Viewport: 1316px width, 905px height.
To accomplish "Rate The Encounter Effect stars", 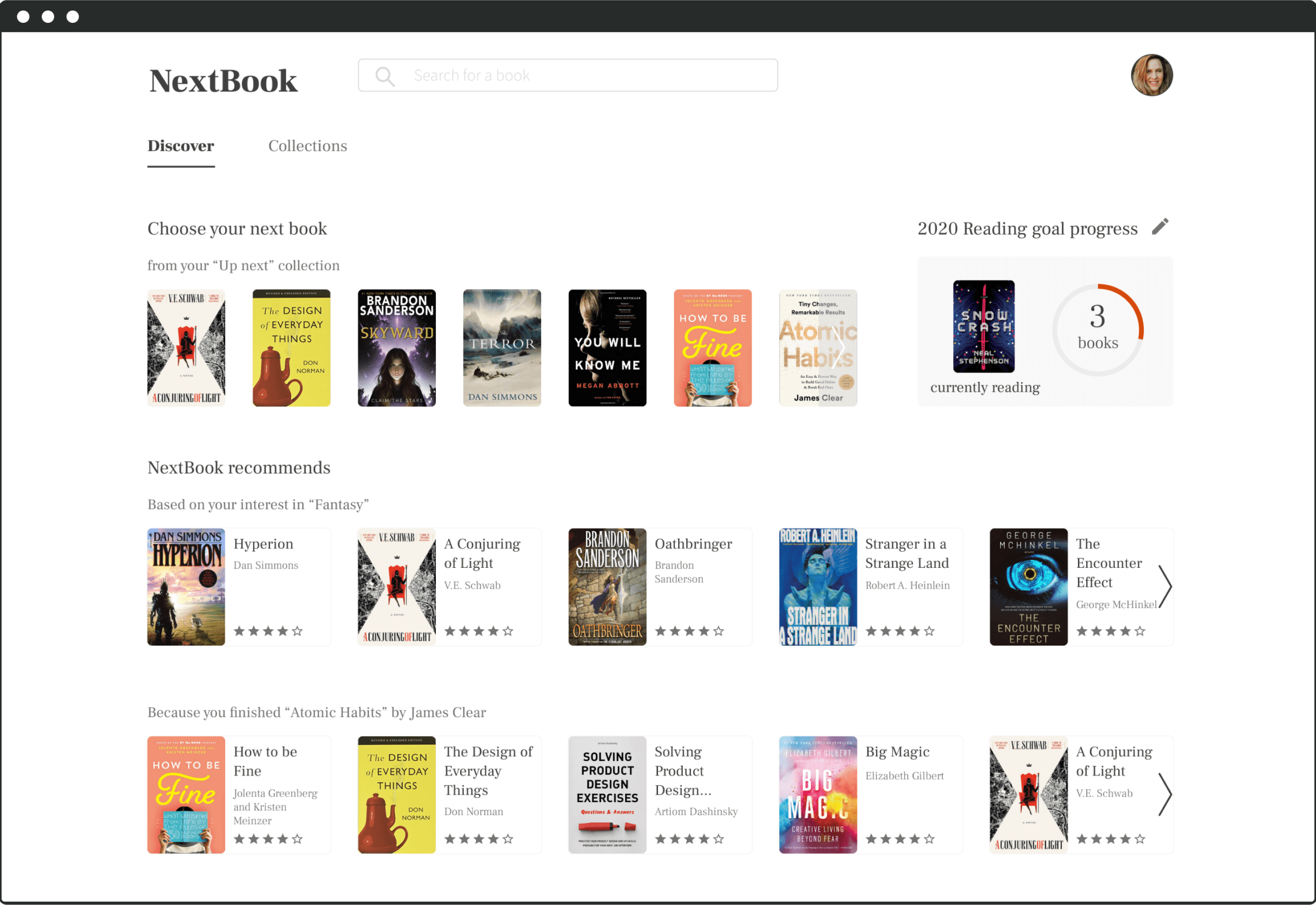I will point(1111,631).
